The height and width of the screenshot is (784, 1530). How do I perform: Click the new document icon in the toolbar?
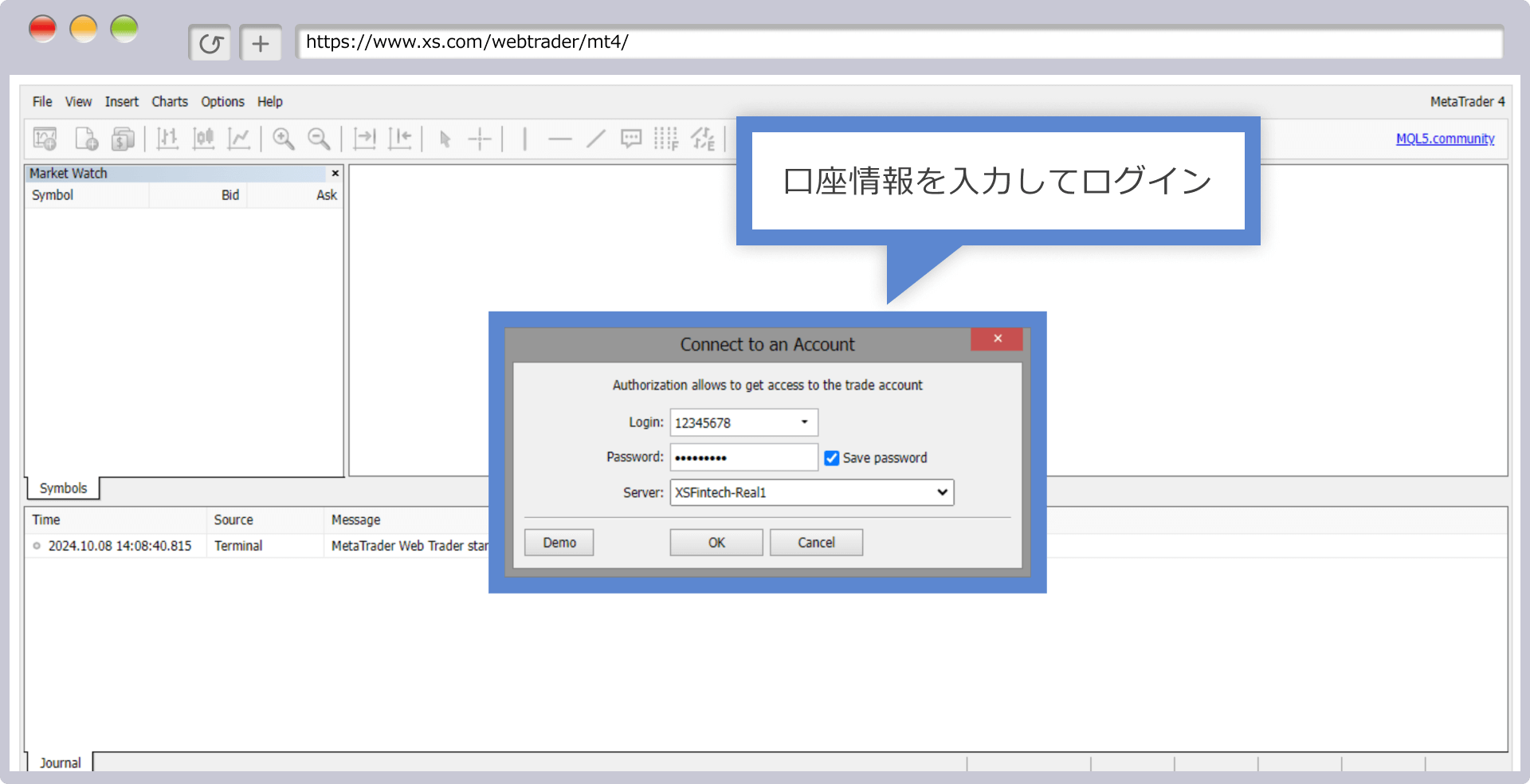[x=86, y=139]
